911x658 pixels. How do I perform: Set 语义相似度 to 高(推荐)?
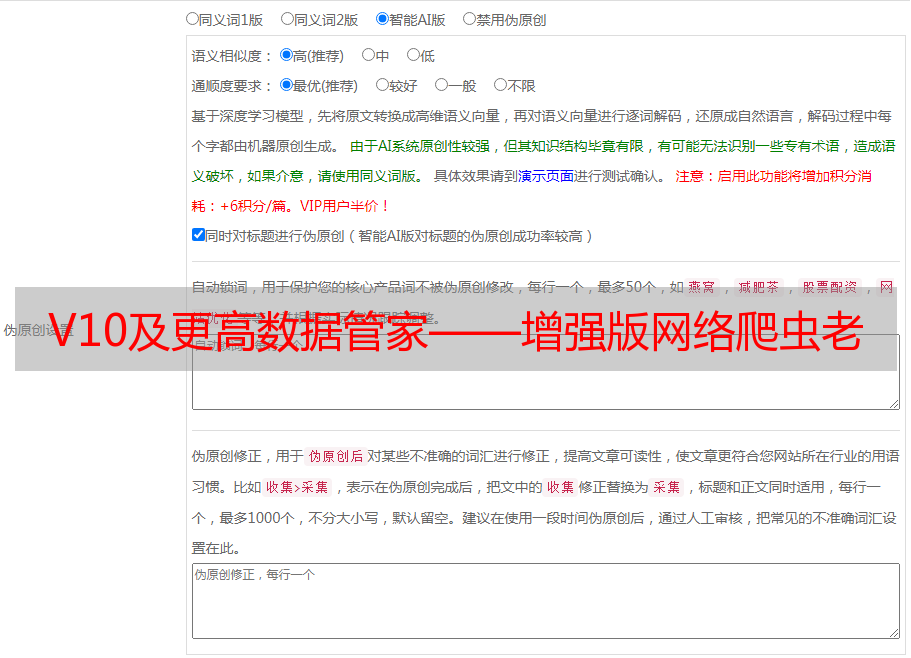pyautogui.click(x=286, y=55)
